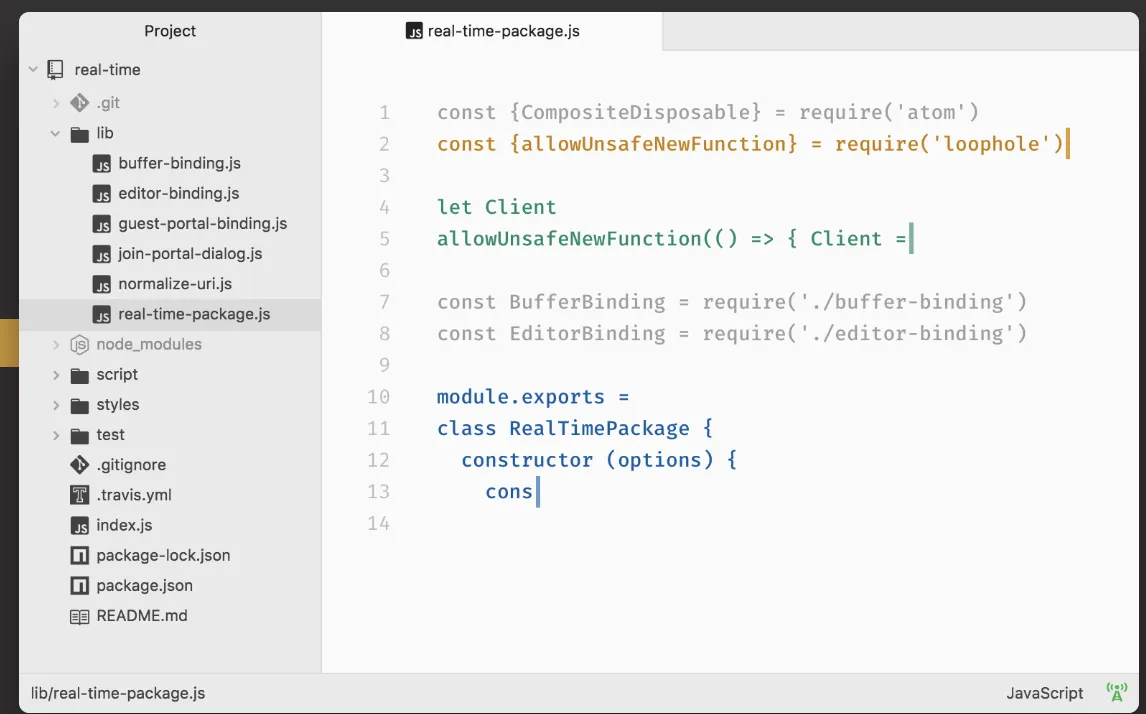
Task: Click the JS icon beside editor-binding.js
Action: (x=102, y=194)
